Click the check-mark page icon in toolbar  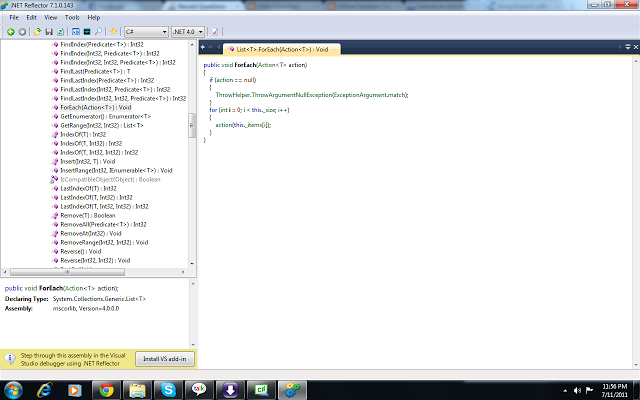[x=215, y=31]
